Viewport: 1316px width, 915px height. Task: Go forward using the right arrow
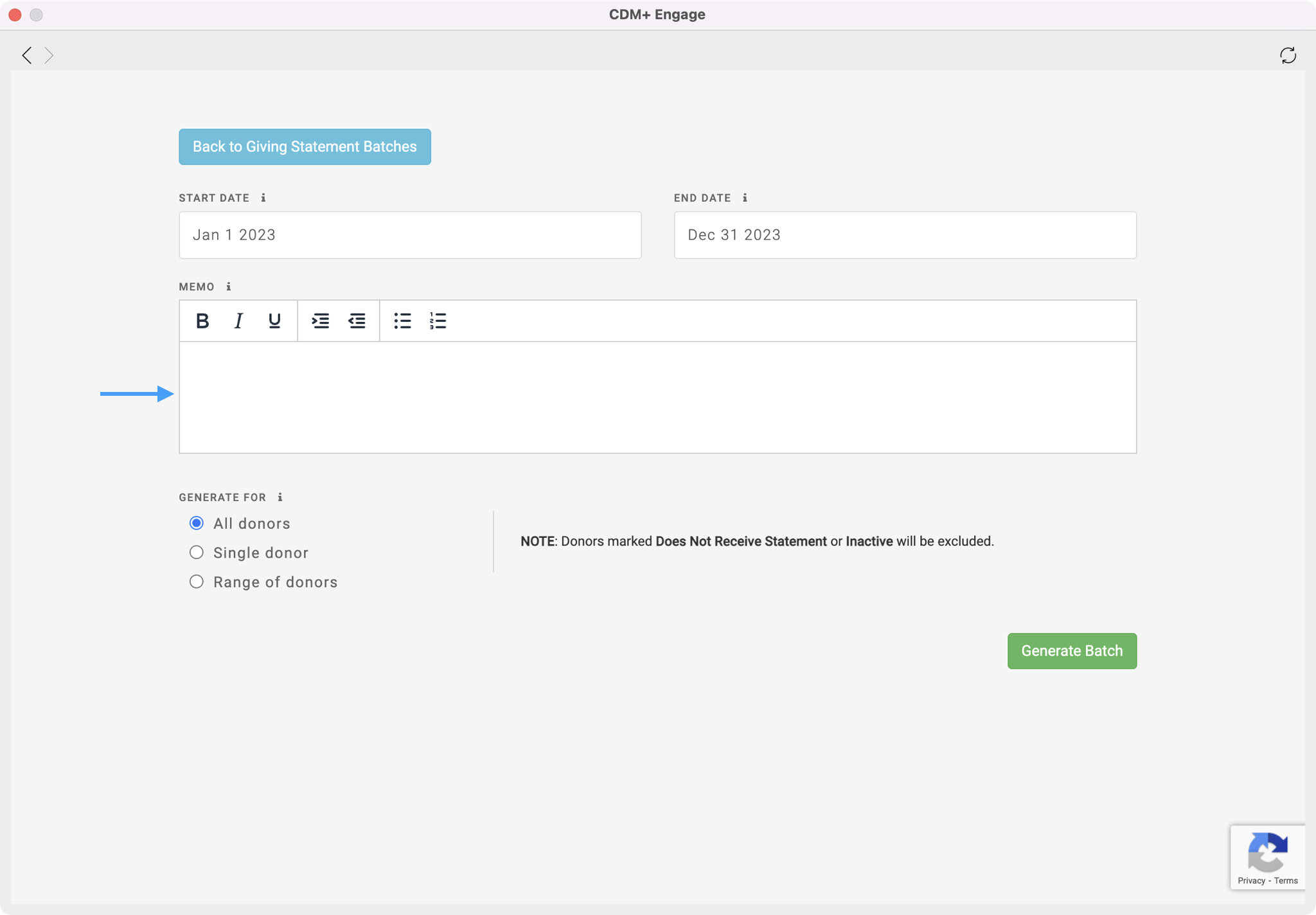(49, 55)
